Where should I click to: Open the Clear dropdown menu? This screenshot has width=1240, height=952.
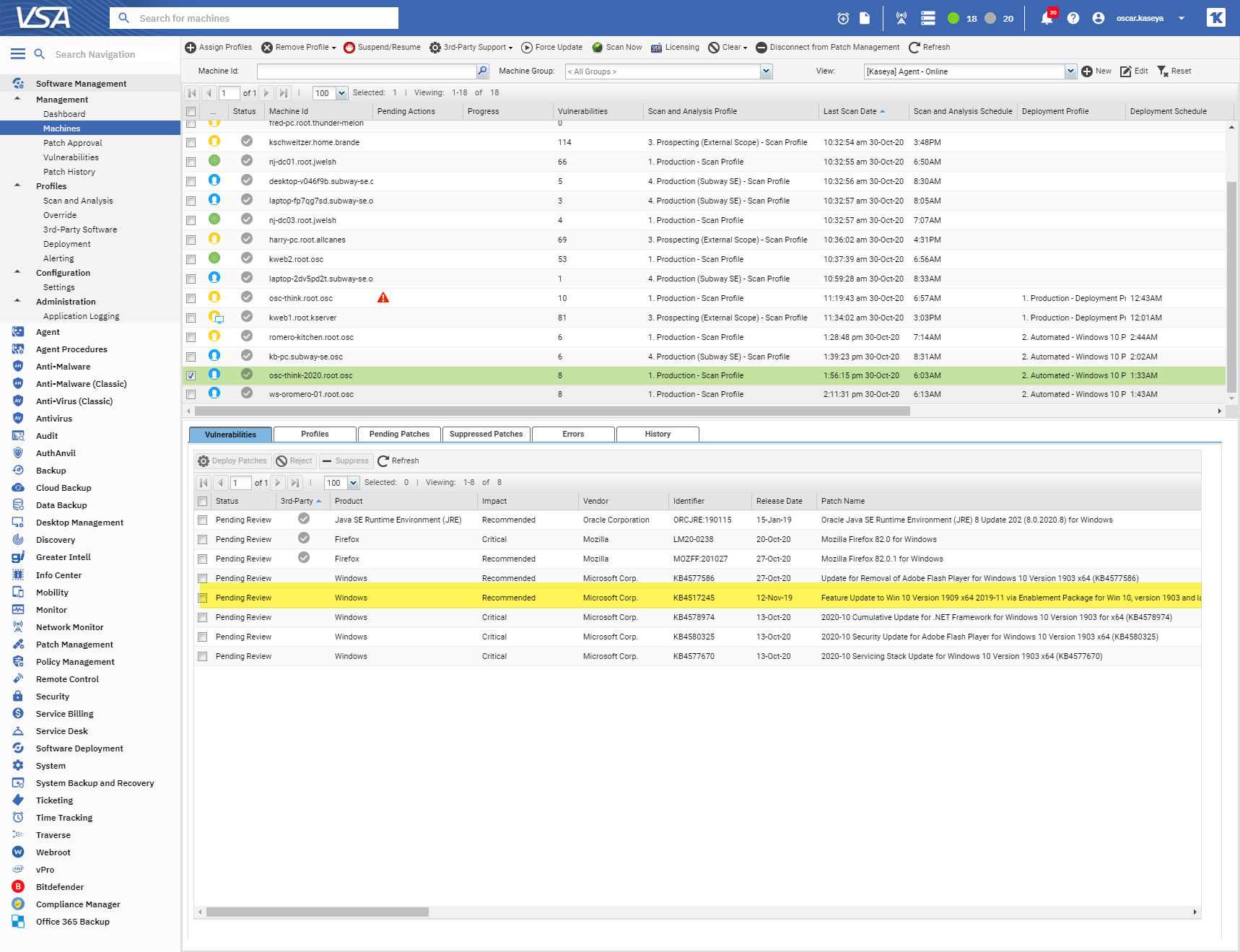[x=728, y=48]
